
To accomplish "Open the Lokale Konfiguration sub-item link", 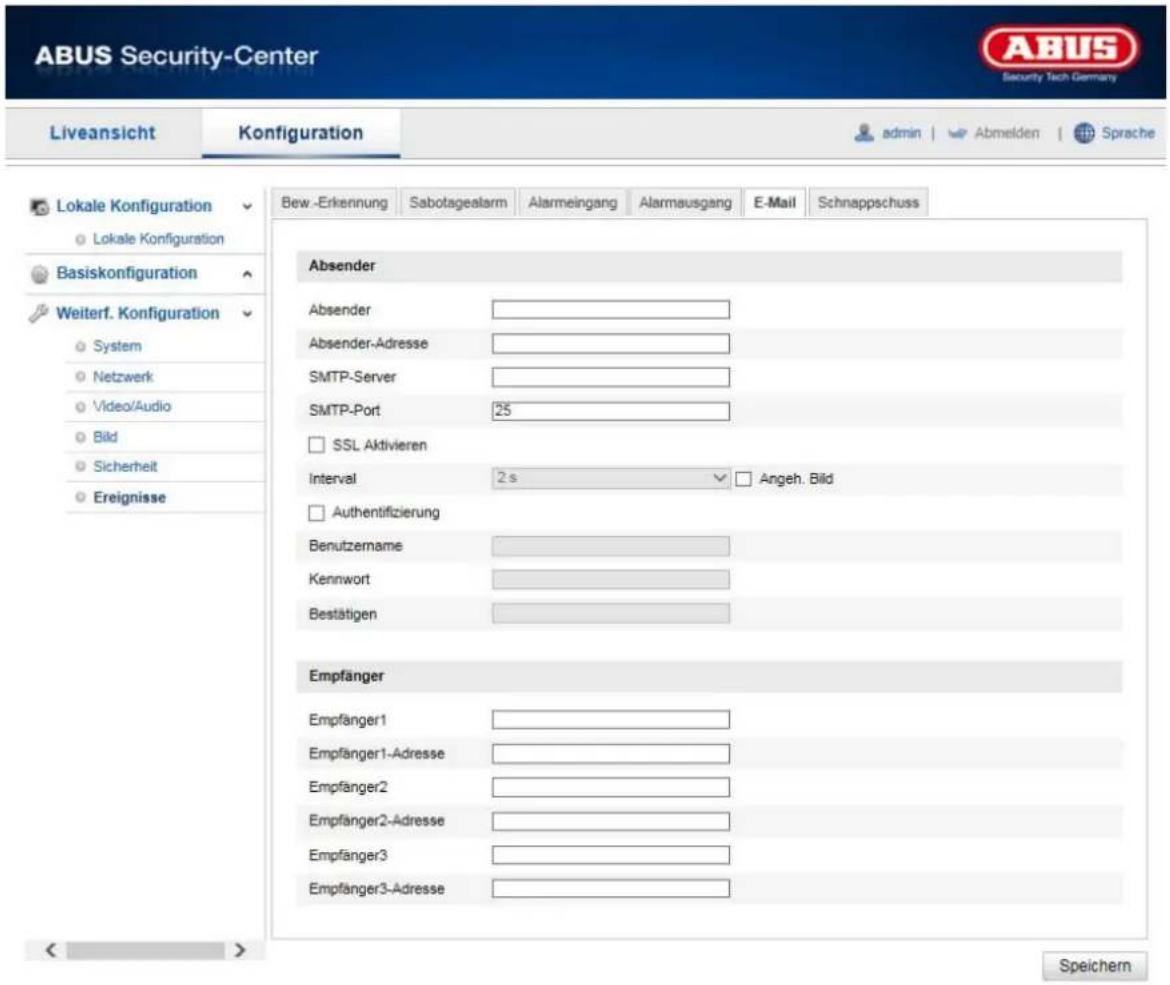I will 158,240.
